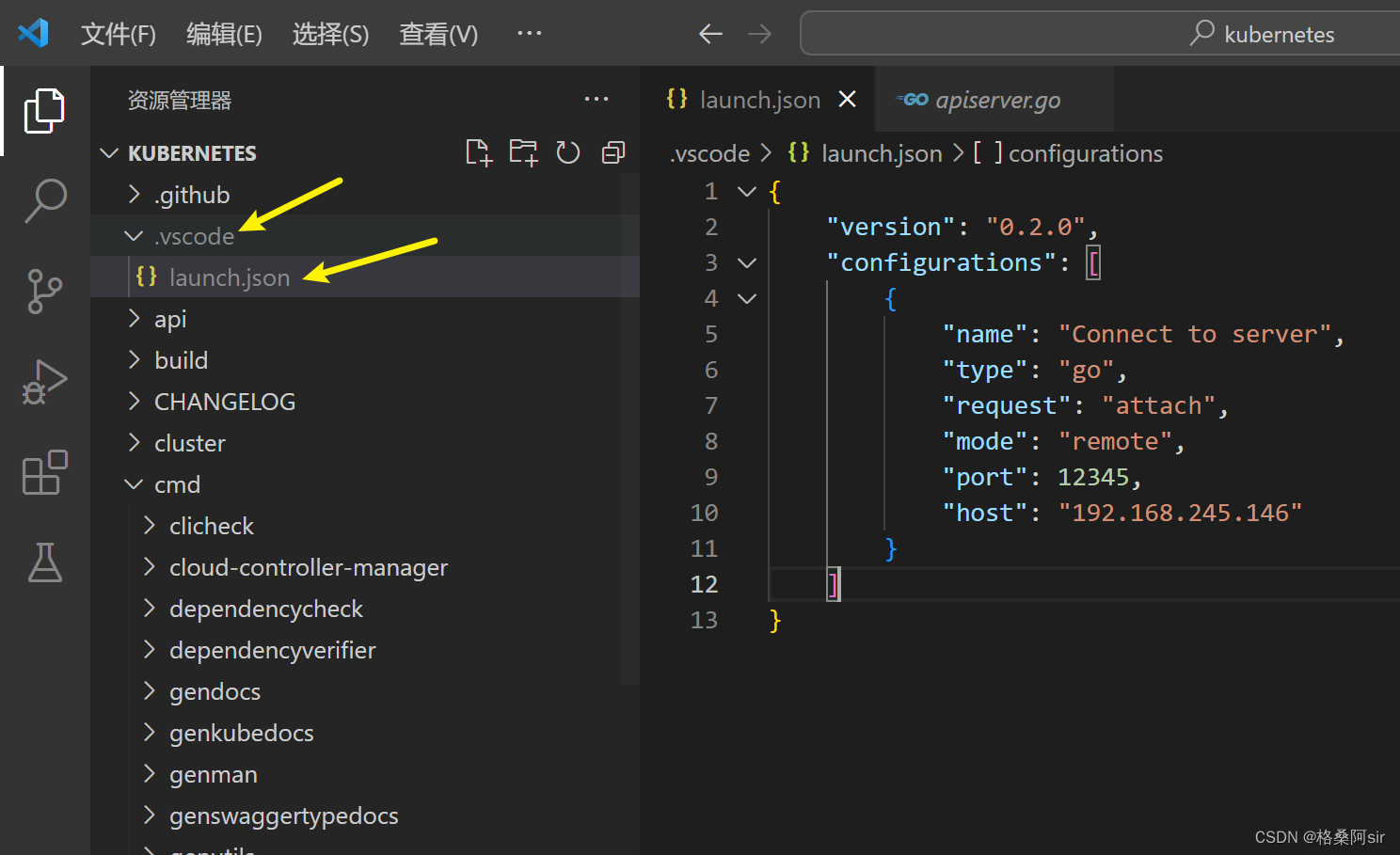Collapse all folders in explorer
The height and width of the screenshot is (855, 1400).
[613, 152]
